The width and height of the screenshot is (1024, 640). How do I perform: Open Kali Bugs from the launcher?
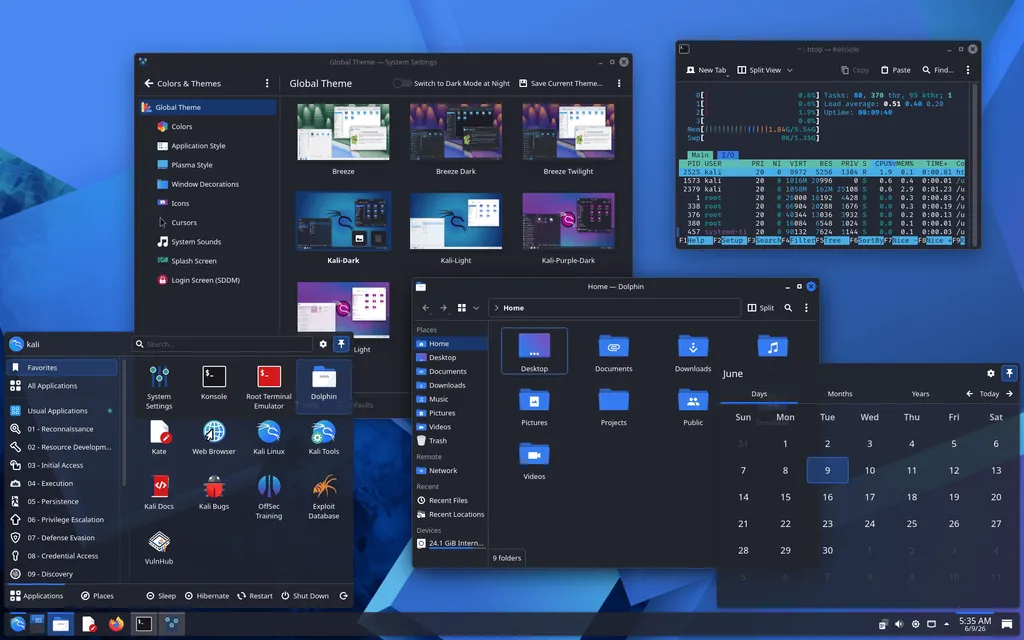[x=214, y=492]
